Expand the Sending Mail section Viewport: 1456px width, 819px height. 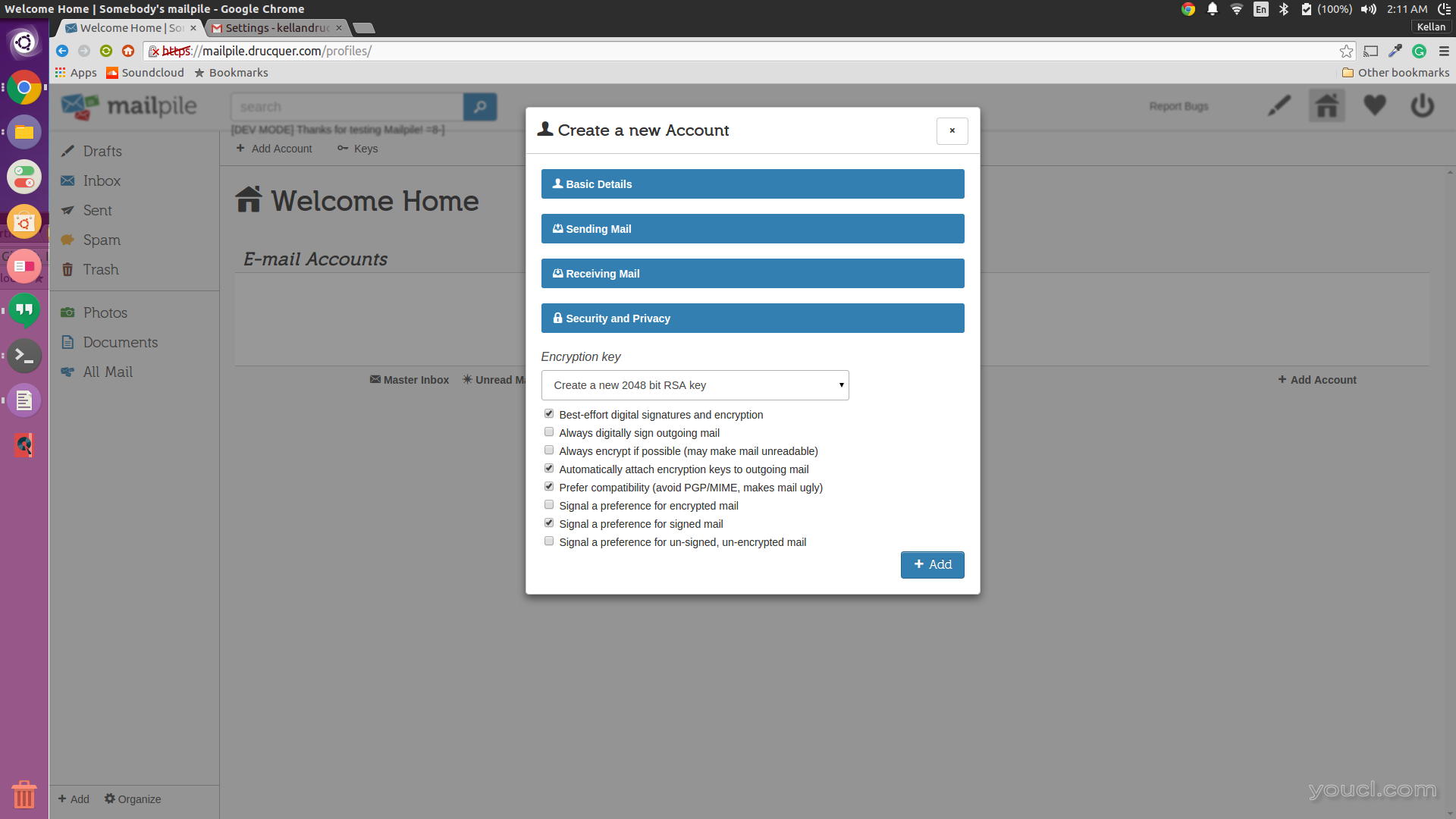(x=752, y=228)
